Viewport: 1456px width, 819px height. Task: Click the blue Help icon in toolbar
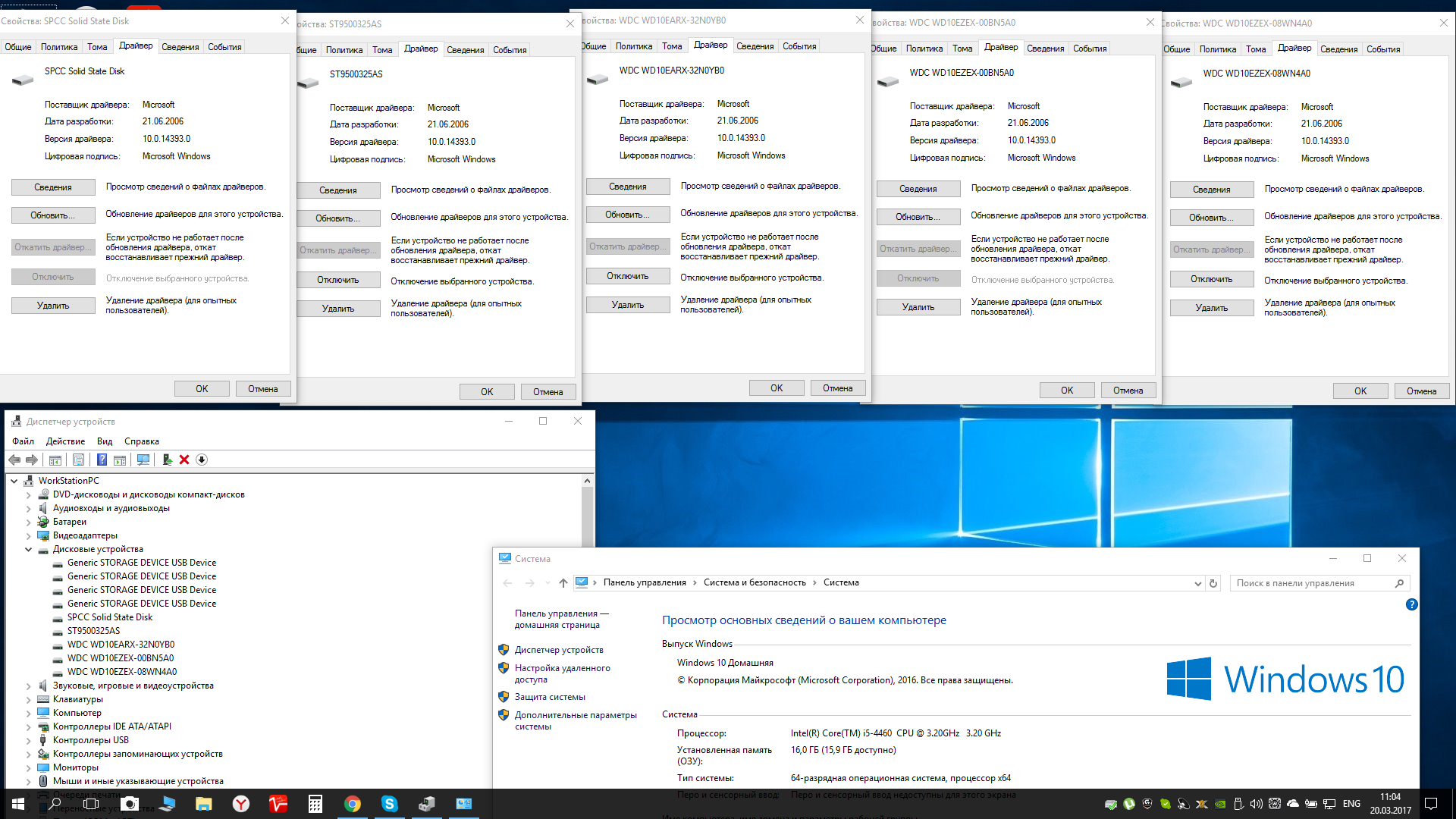[102, 460]
